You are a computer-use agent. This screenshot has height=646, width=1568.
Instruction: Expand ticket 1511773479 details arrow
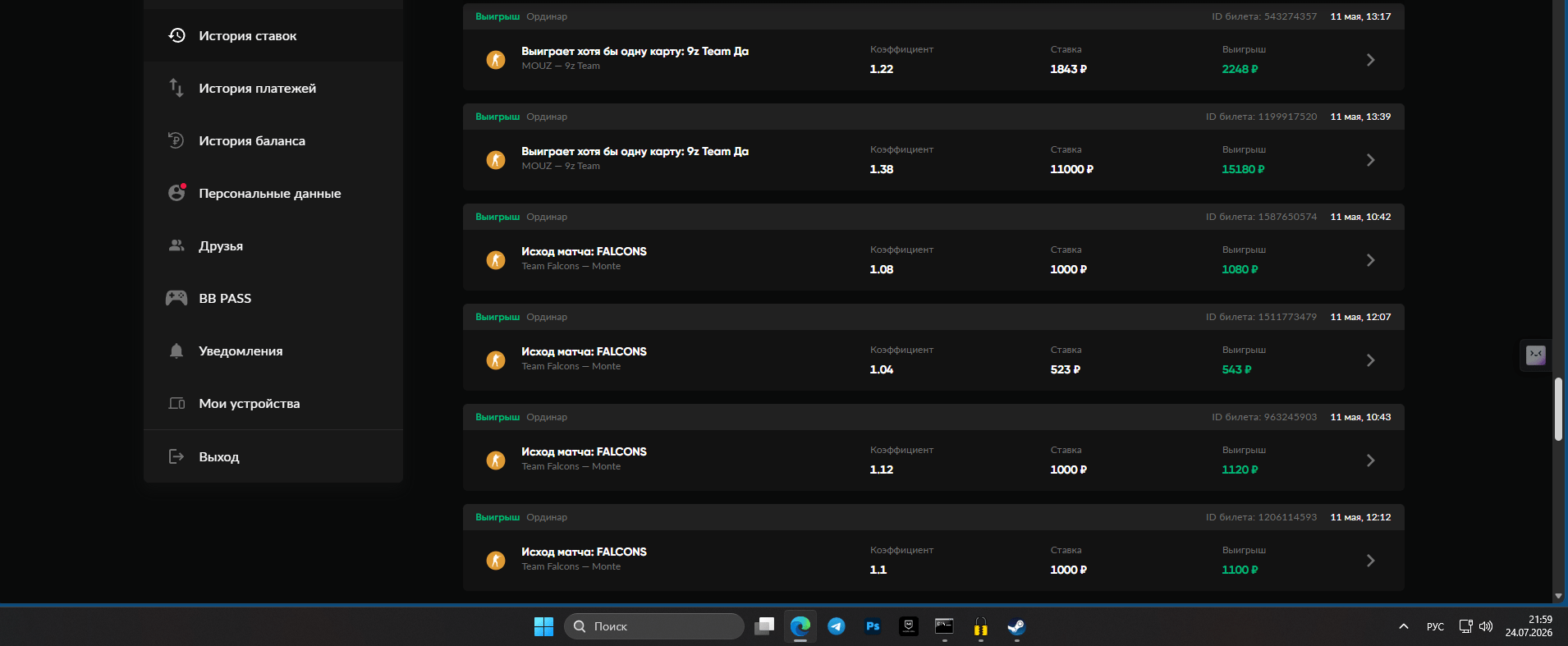click(1370, 360)
